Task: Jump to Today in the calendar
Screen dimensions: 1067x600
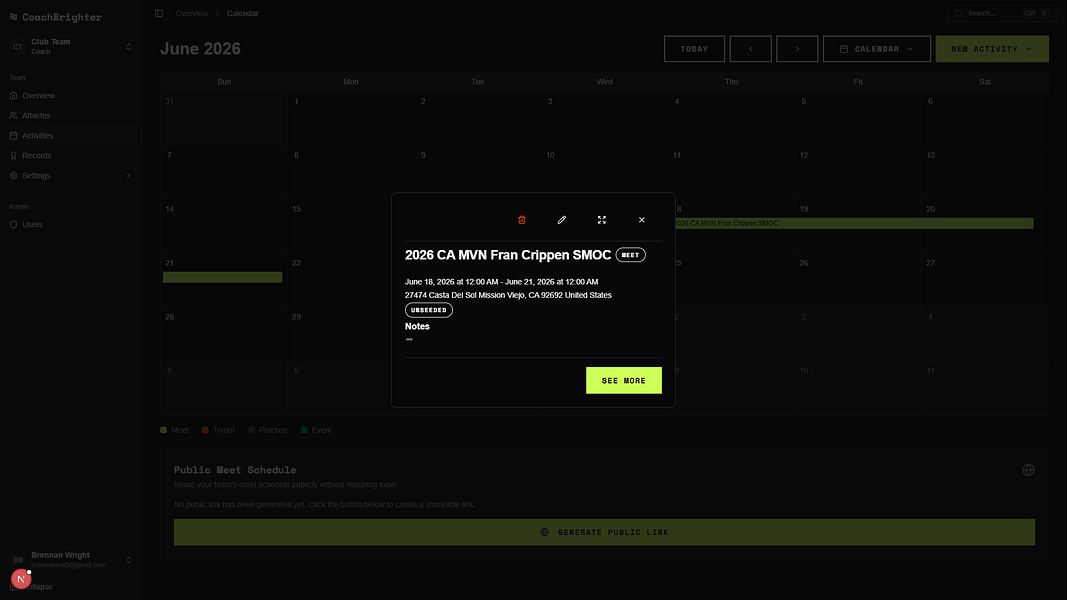Action: (694, 49)
